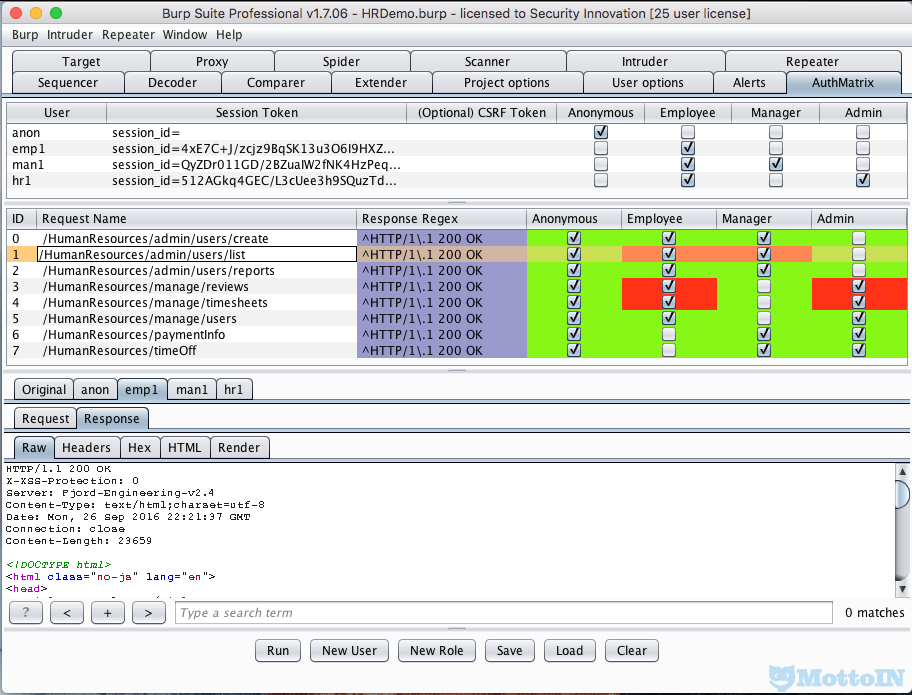Show the hr1 user tab
Screen dimensions: 912x695
[x=234, y=390]
